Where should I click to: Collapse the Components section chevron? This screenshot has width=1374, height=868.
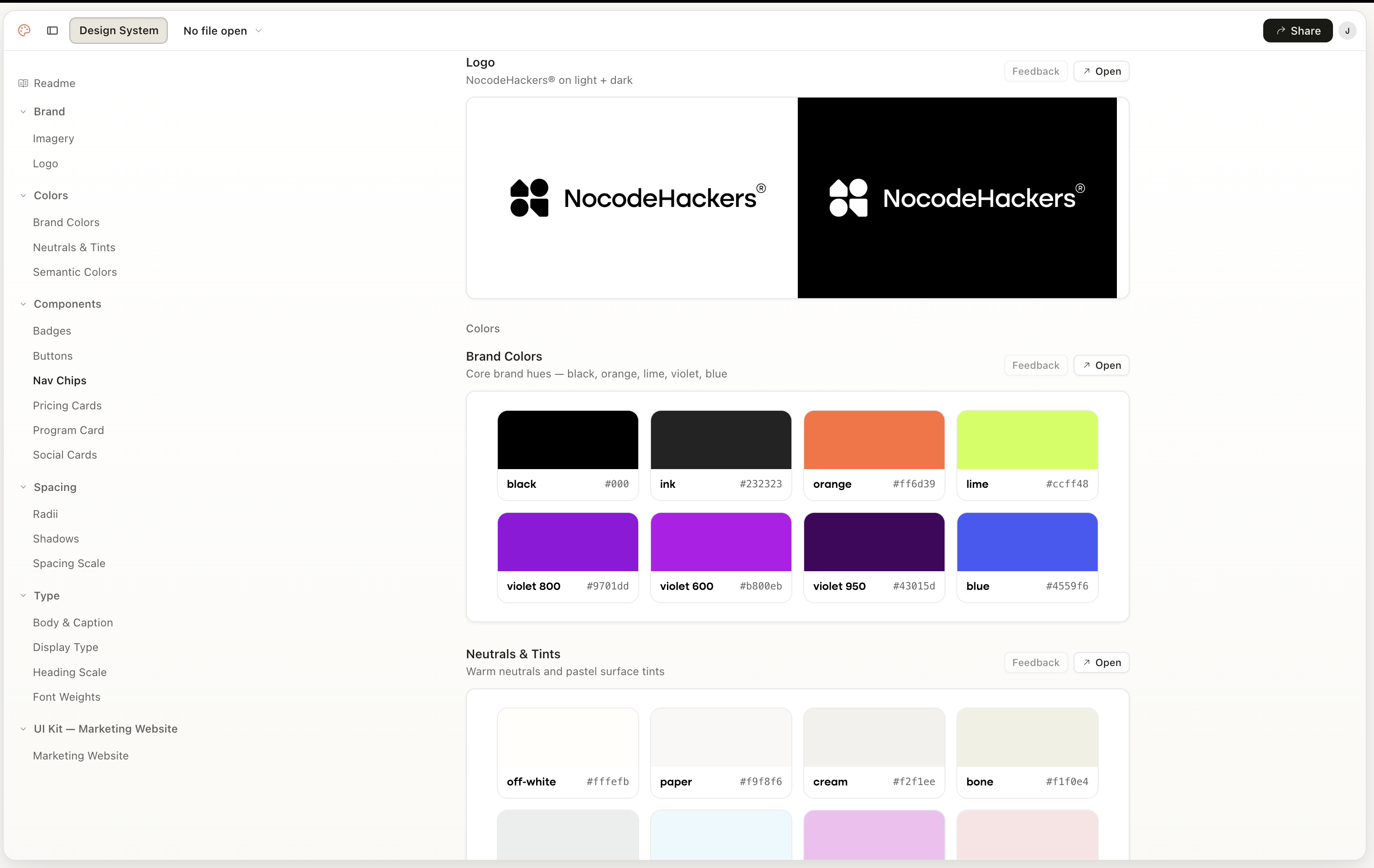coord(23,304)
